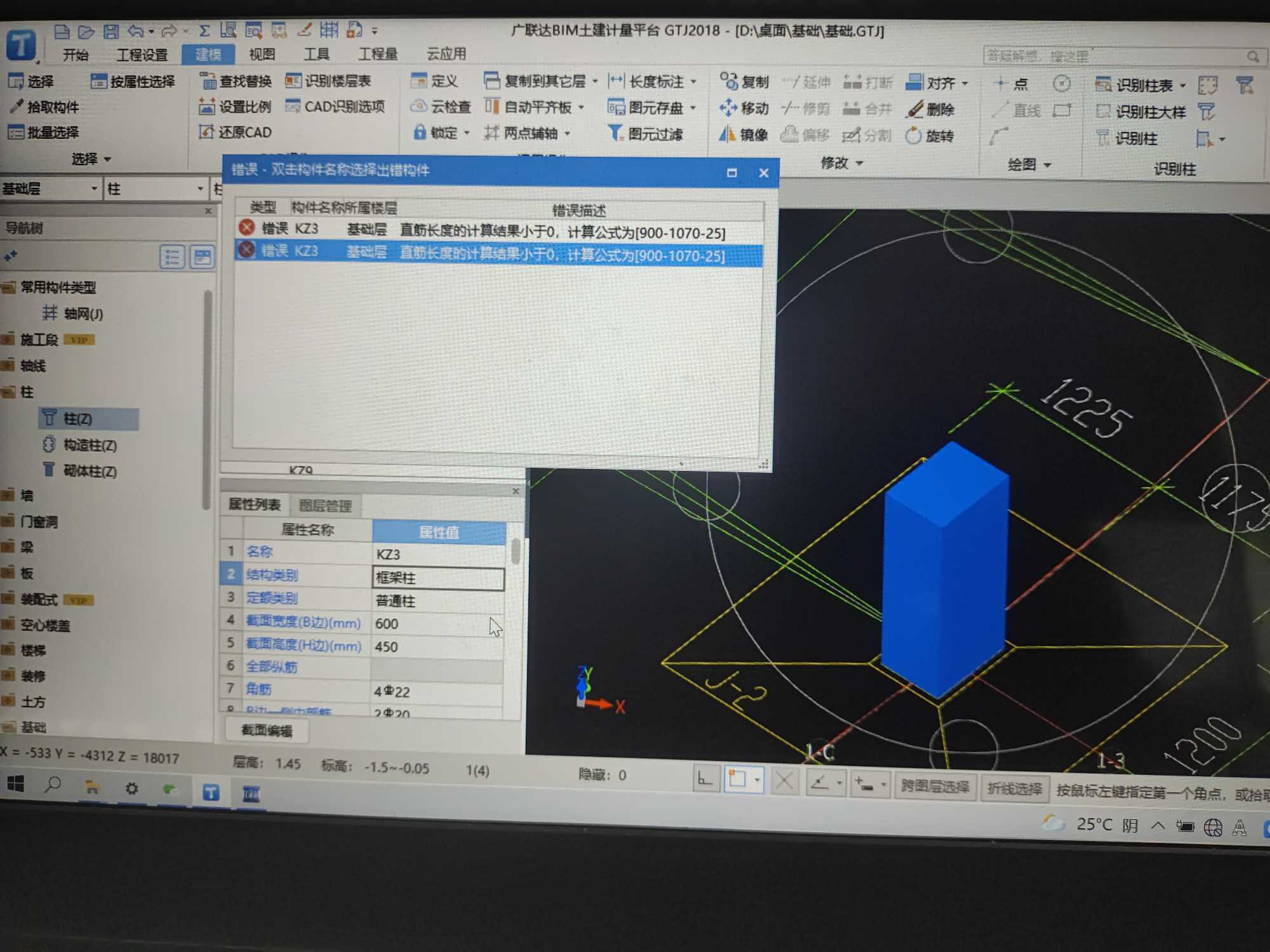
Task: Expand the 选择 group dropdown
Action: point(91,159)
